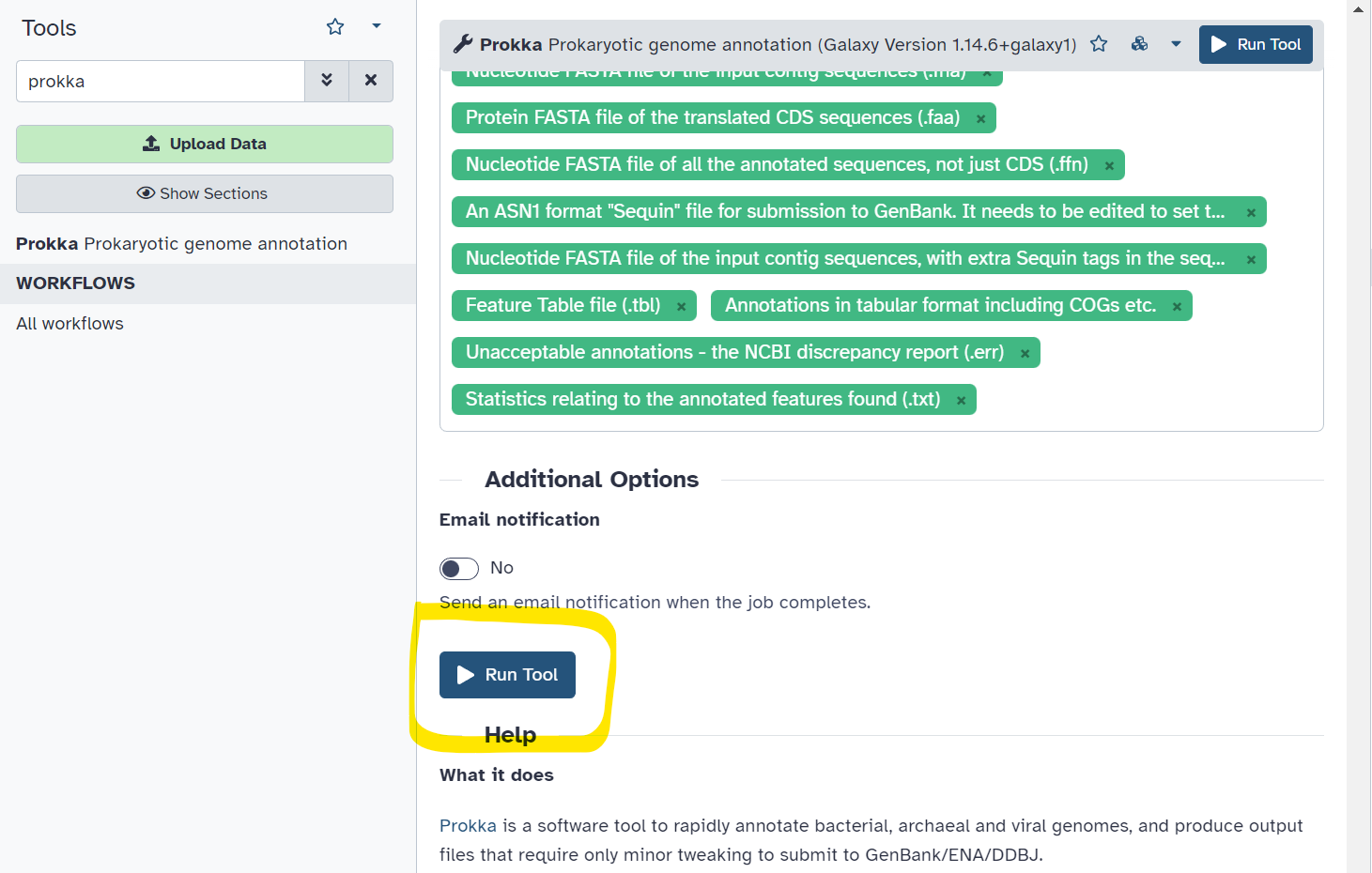This screenshot has width=1372, height=873.
Task: Click the Show Sections button
Action: (x=205, y=193)
